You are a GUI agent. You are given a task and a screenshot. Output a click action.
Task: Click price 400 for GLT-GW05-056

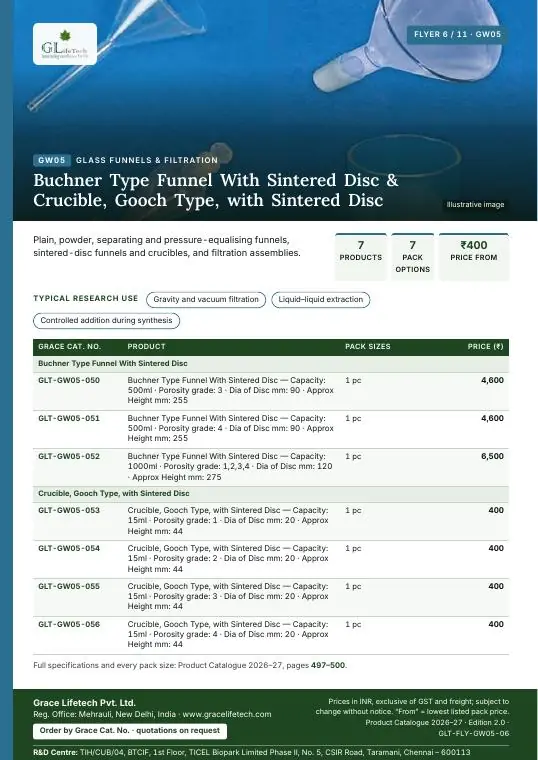(496, 624)
